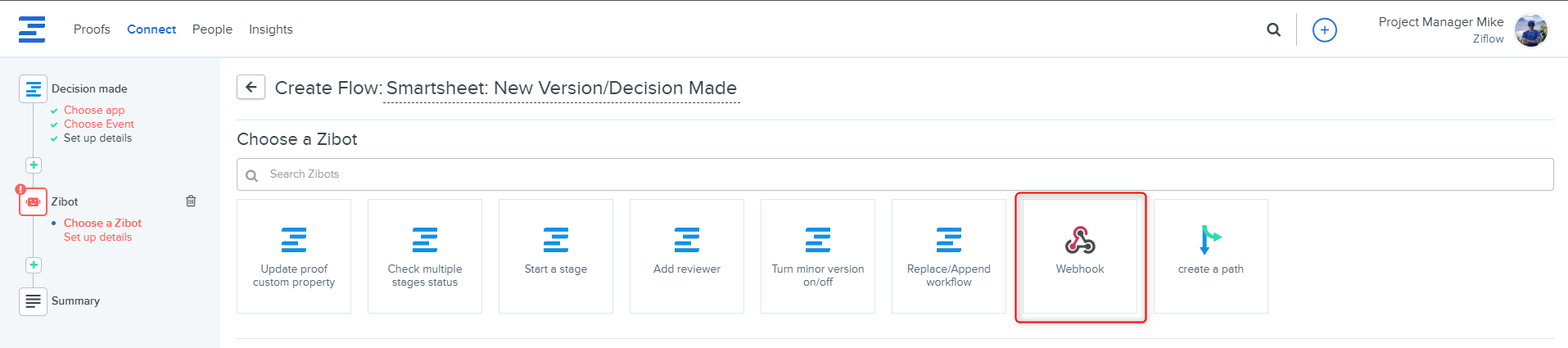The height and width of the screenshot is (348, 1568).
Task: Choose the 'create a path' zibot
Action: point(1210,256)
